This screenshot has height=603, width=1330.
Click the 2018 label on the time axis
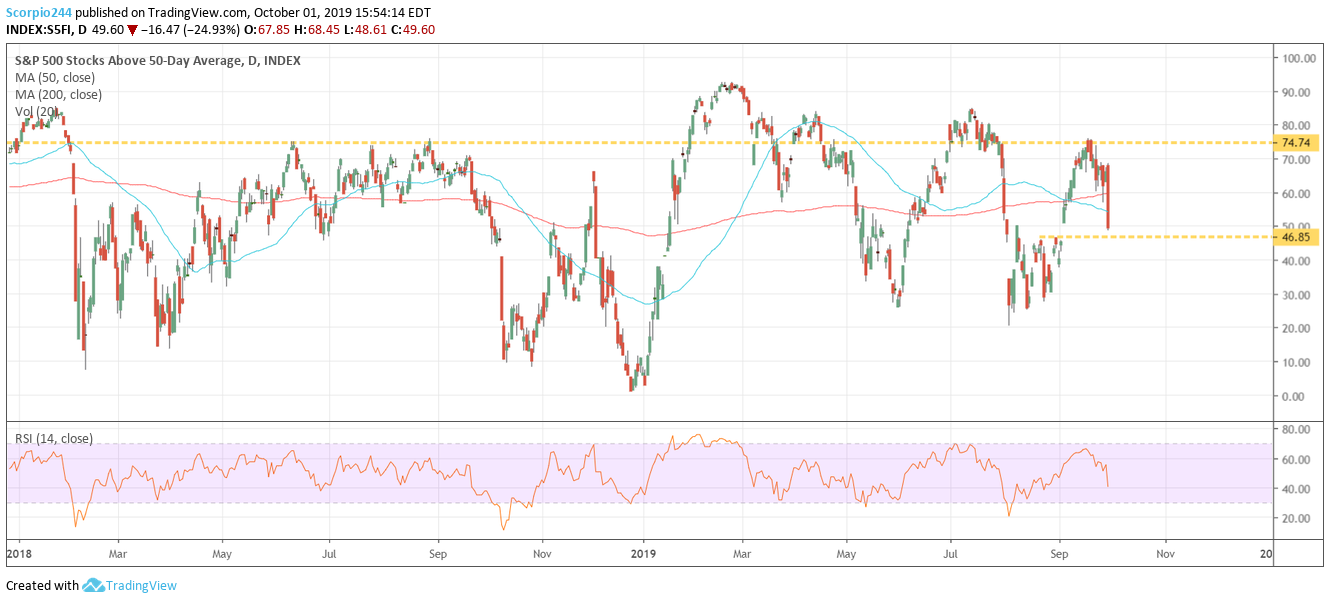point(18,552)
